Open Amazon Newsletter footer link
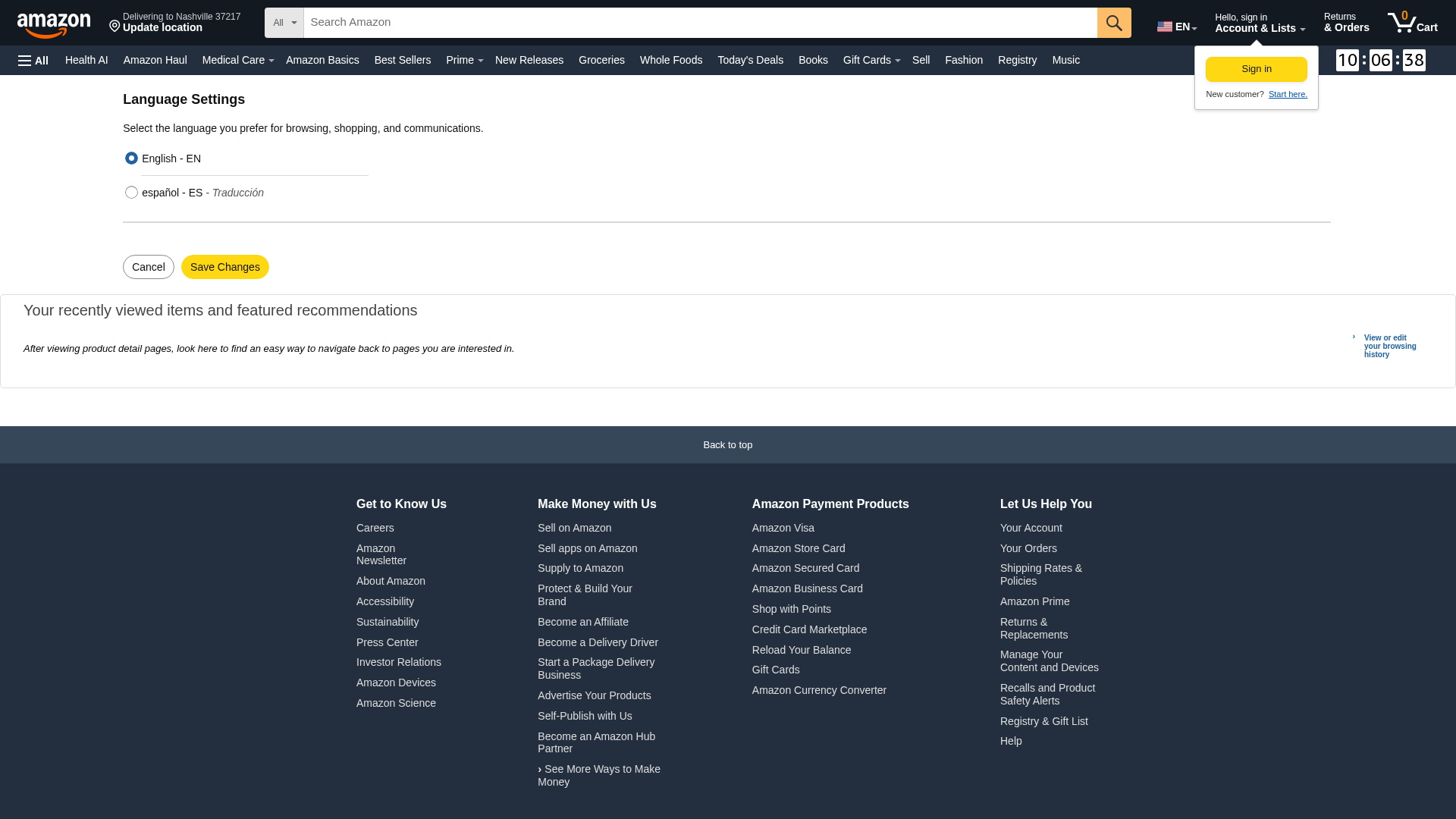Viewport: 1456px width, 819px height. (x=381, y=554)
